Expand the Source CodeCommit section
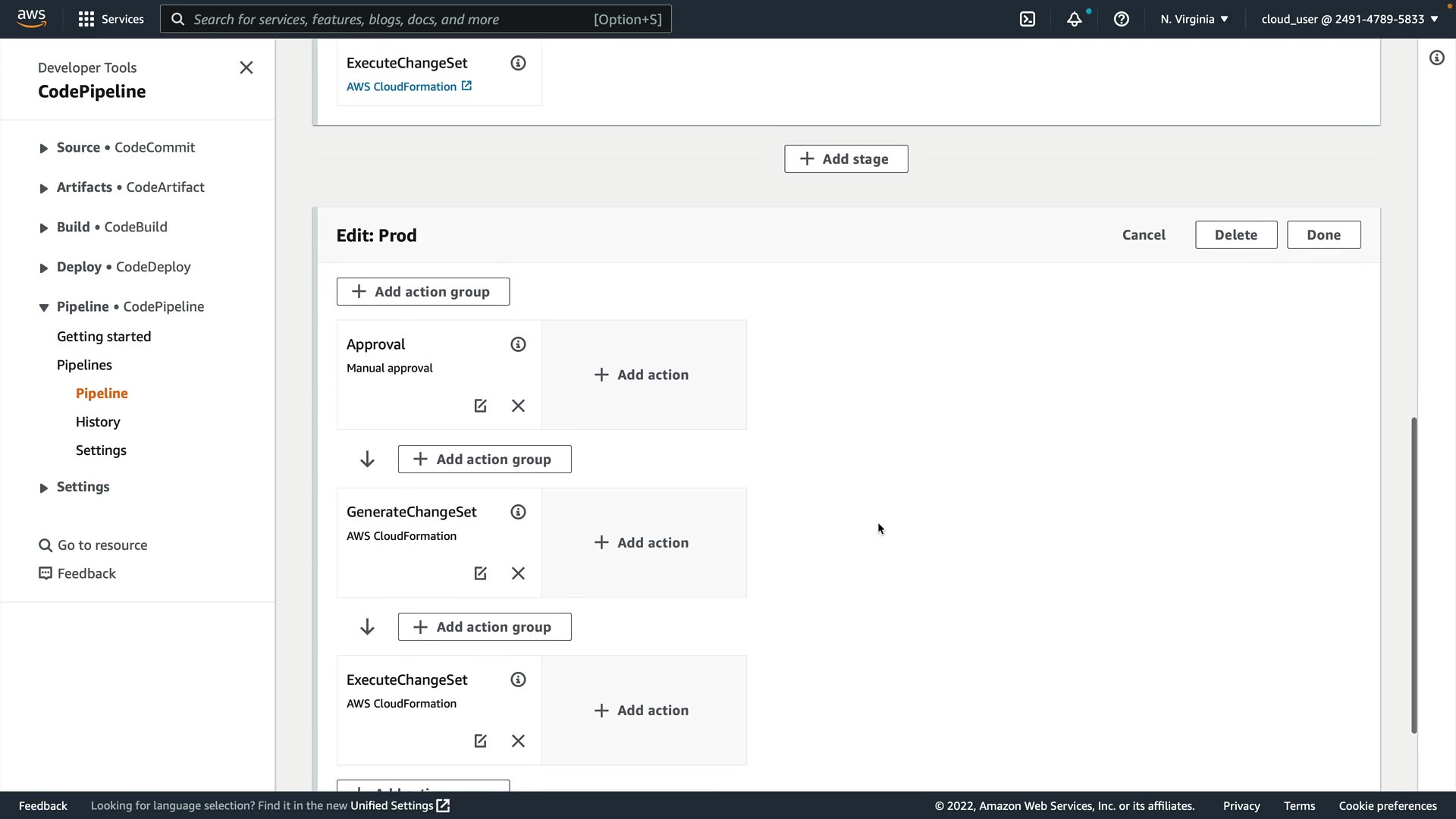 coord(43,148)
